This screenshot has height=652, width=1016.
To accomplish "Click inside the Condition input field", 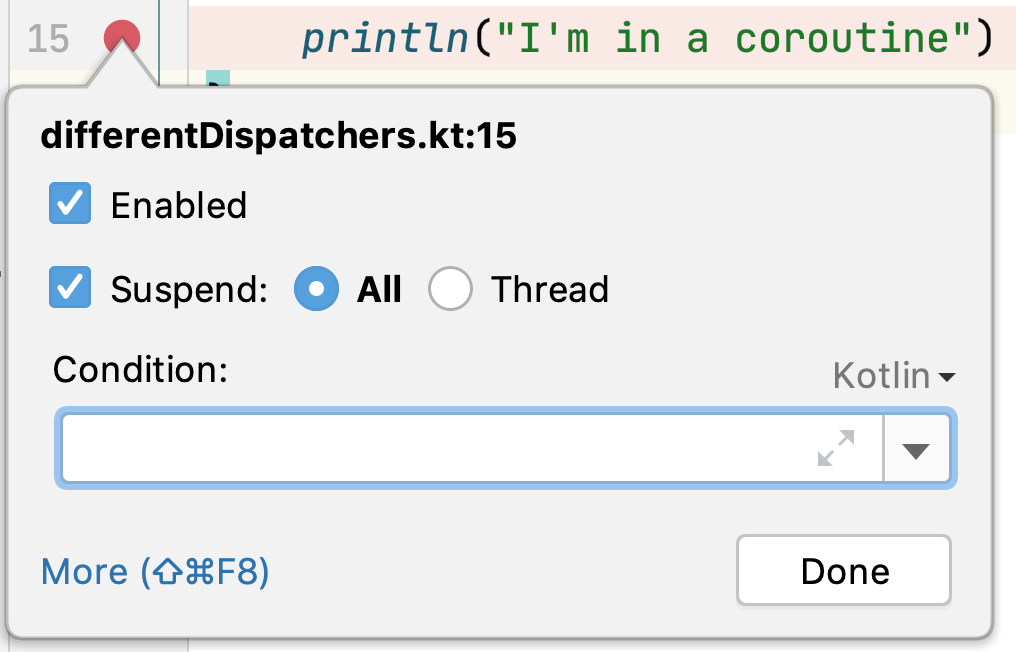I will coord(472,448).
